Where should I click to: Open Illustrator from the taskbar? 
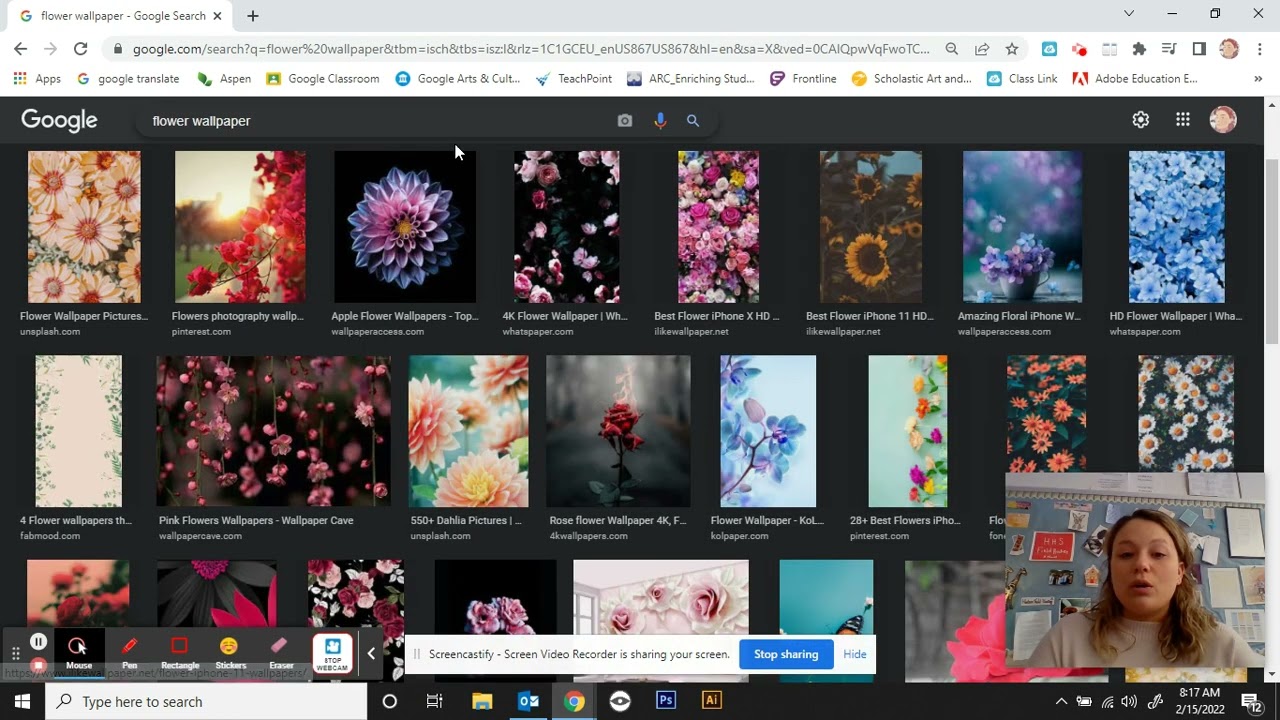(712, 701)
